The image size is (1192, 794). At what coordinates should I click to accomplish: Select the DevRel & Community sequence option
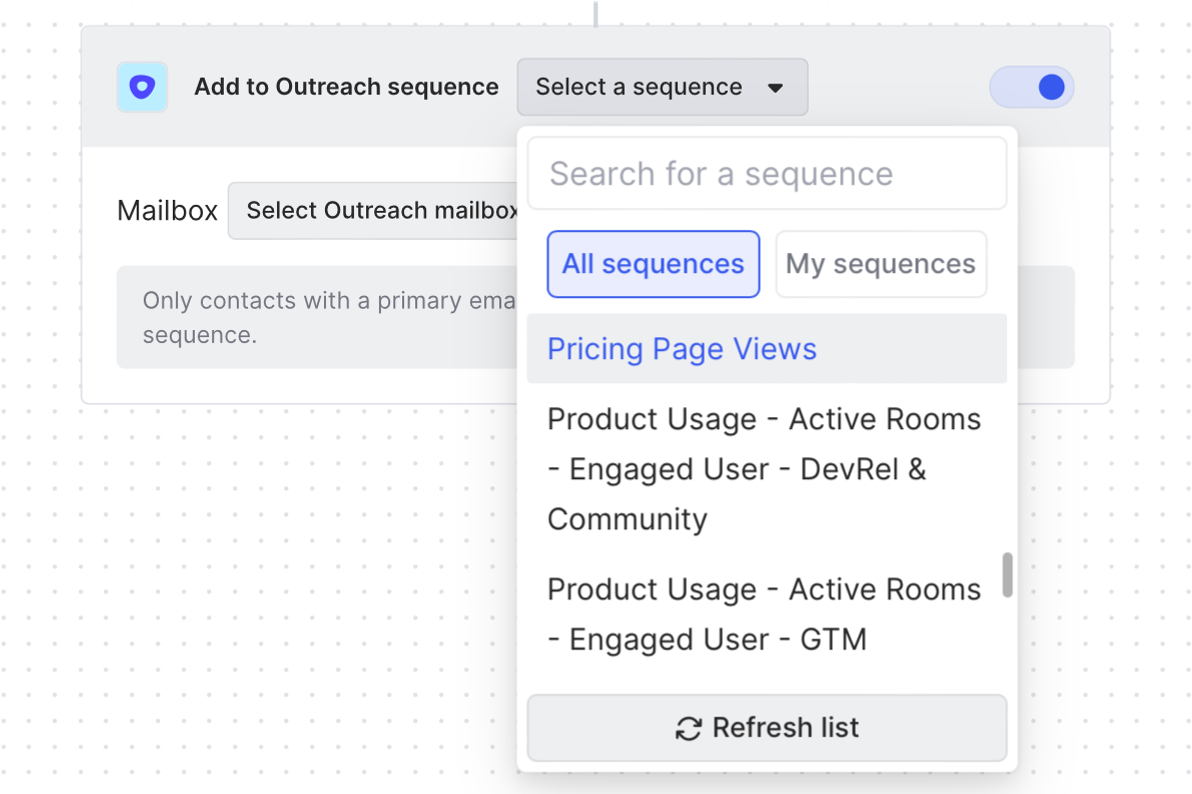coord(764,469)
